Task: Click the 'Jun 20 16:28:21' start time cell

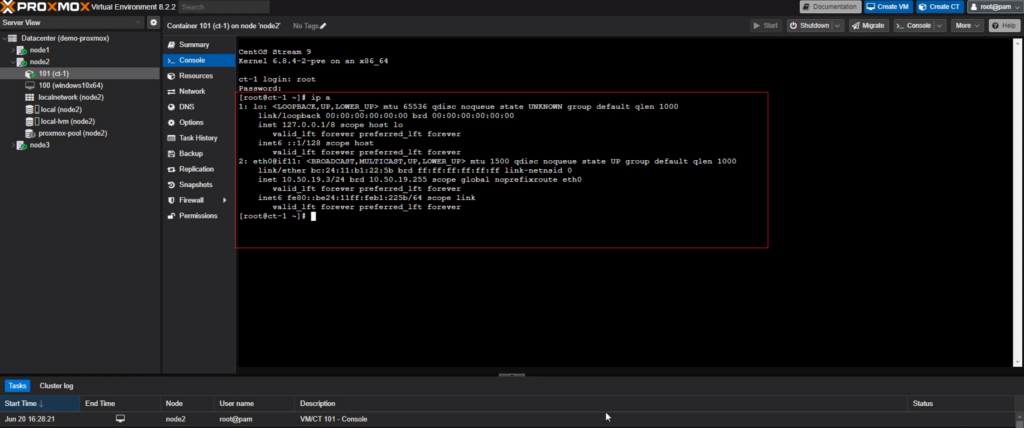Action: [29, 419]
